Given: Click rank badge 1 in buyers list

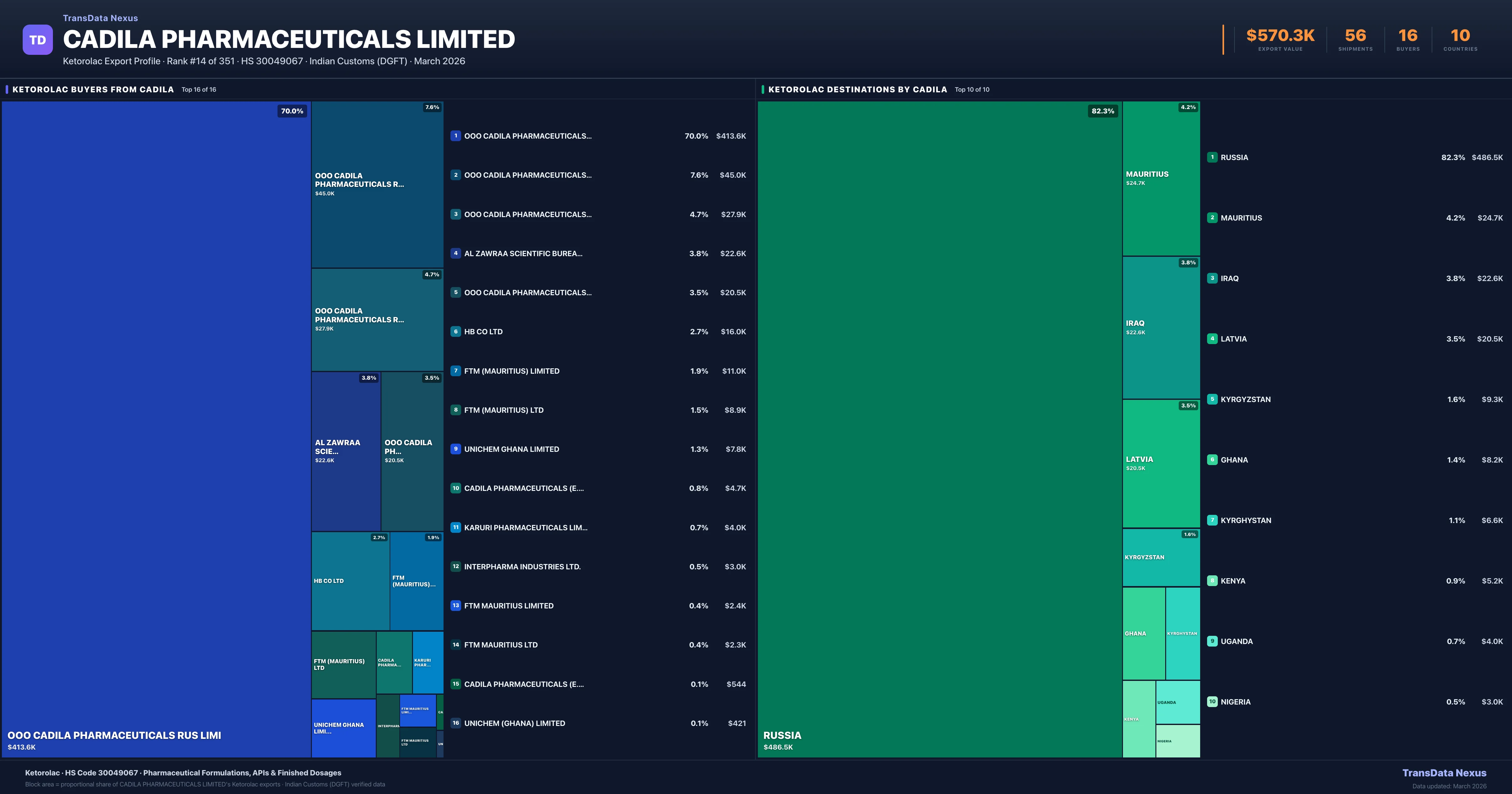Looking at the screenshot, I should coord(455,136).
